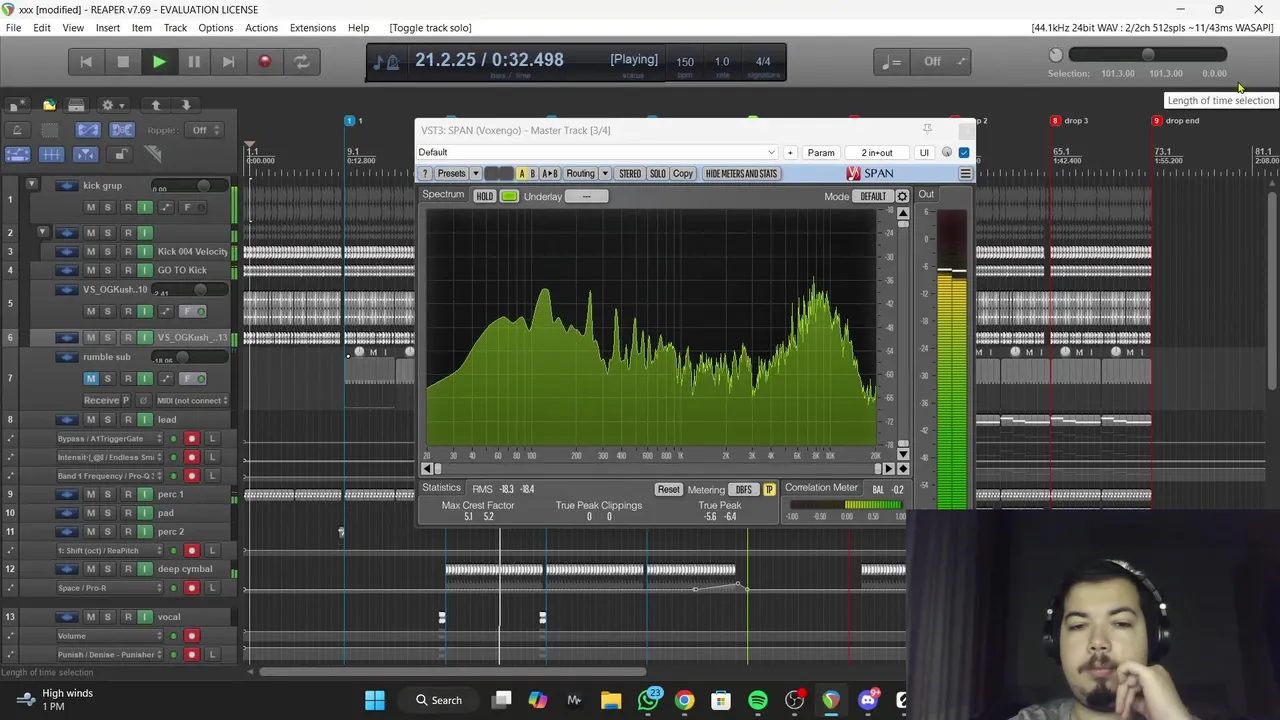
Task: Arm vocal Volume envelope record button
Action: [x=192, y=636]
